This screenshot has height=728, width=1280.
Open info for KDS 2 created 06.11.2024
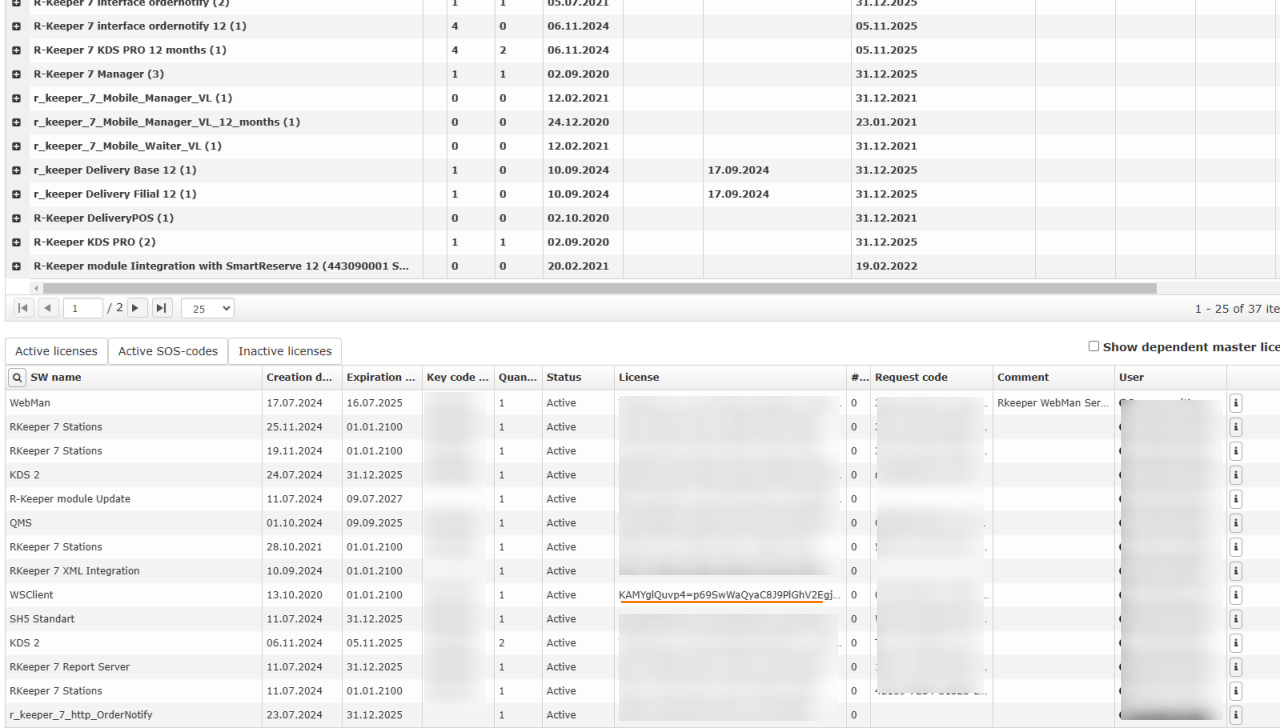[1236, 643]
